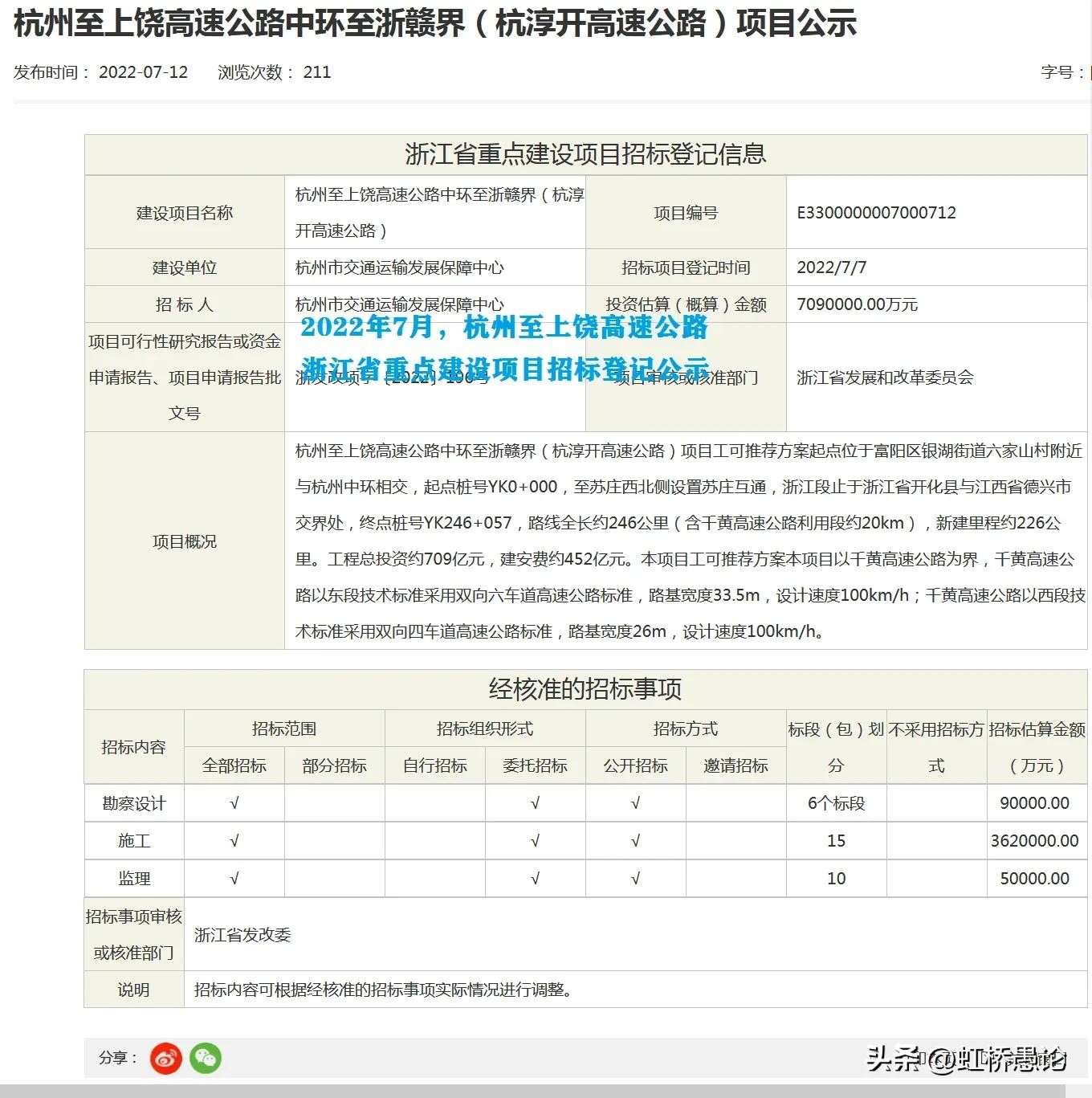This screenshot has height=1098, width=1092.
Task: Select the 勘察设计 row label
Action: (134, 803)
